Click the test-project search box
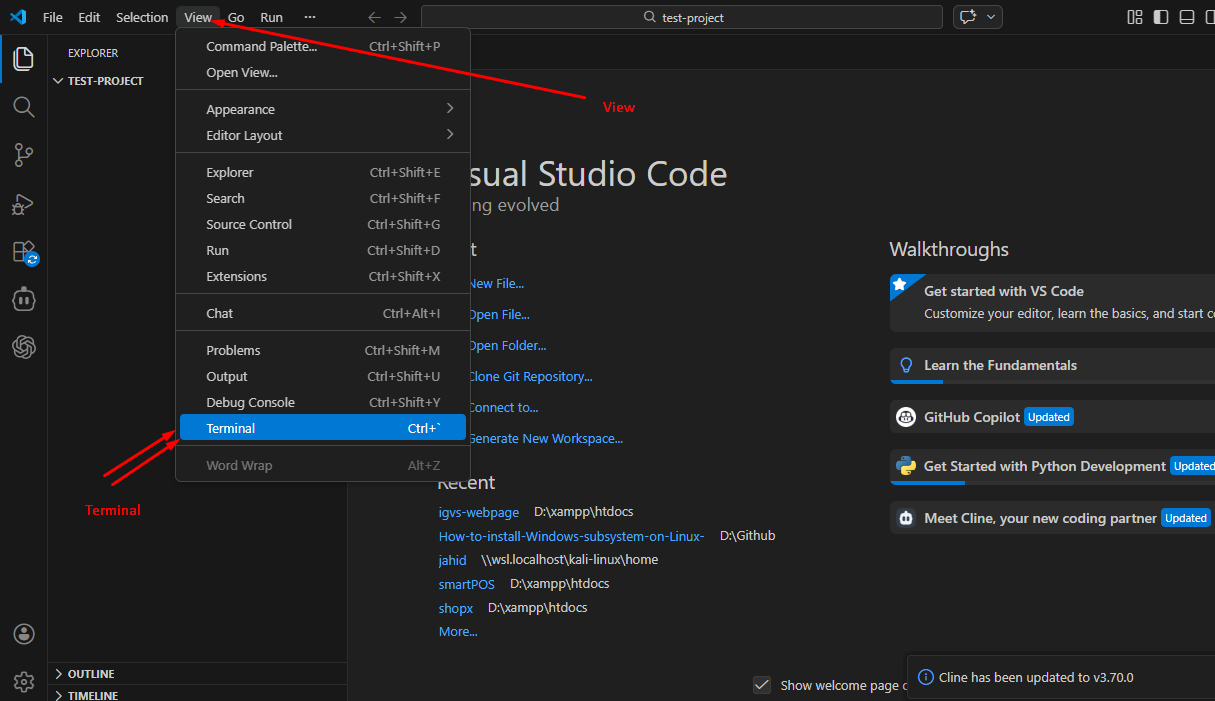Viewport: 1215px width, 701px height. click(x=682, y=17)
